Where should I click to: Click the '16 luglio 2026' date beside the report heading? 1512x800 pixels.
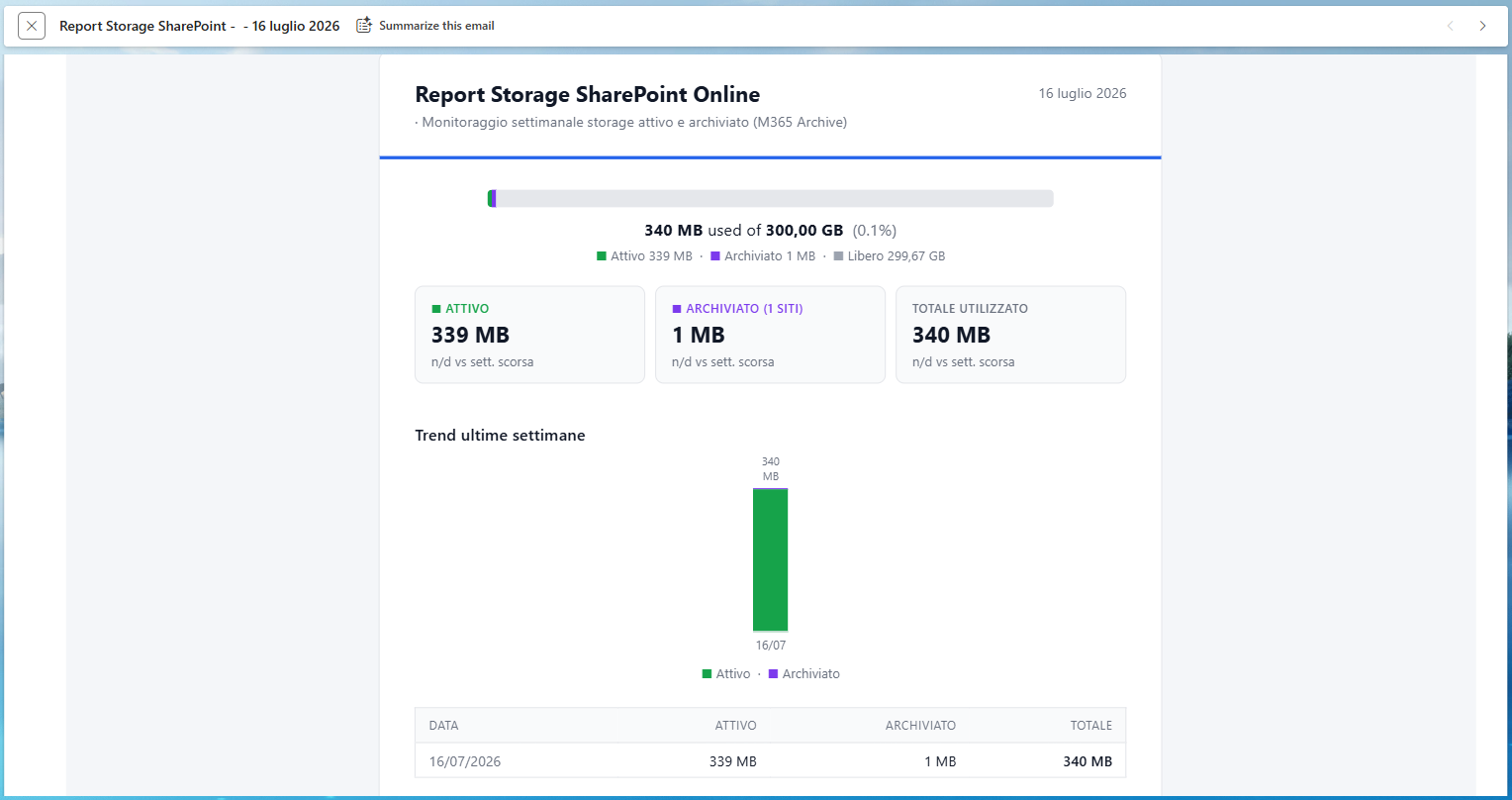point(1083,94)
